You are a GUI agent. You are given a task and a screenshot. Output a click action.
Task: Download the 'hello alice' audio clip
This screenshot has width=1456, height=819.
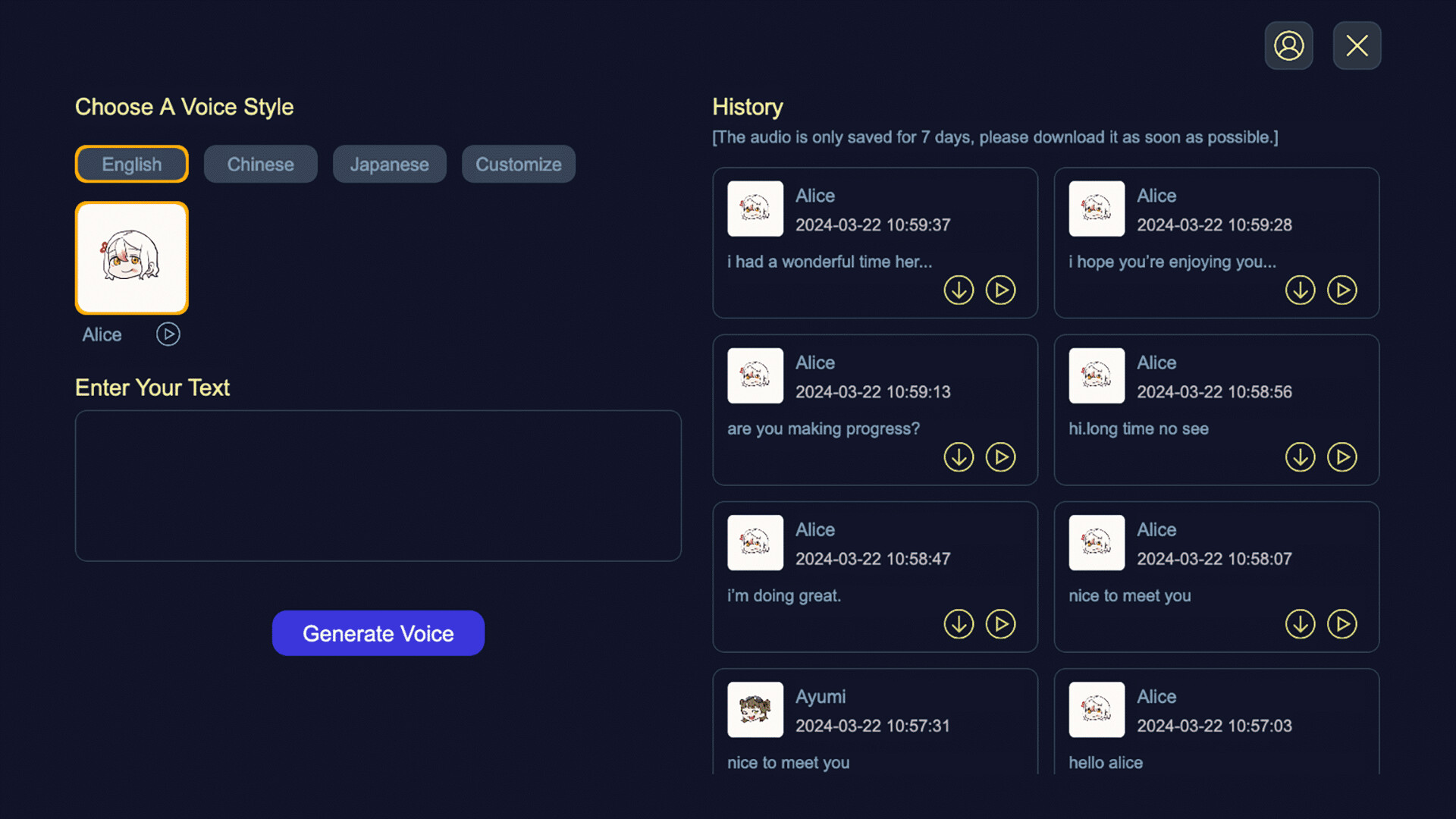pyautogui.click(x=1300, y=791)
